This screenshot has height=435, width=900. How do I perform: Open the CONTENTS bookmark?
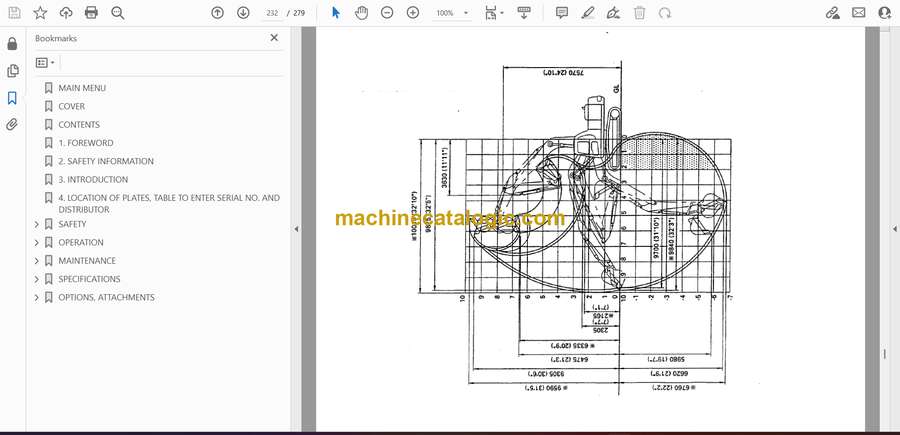[x=78, y=125]
